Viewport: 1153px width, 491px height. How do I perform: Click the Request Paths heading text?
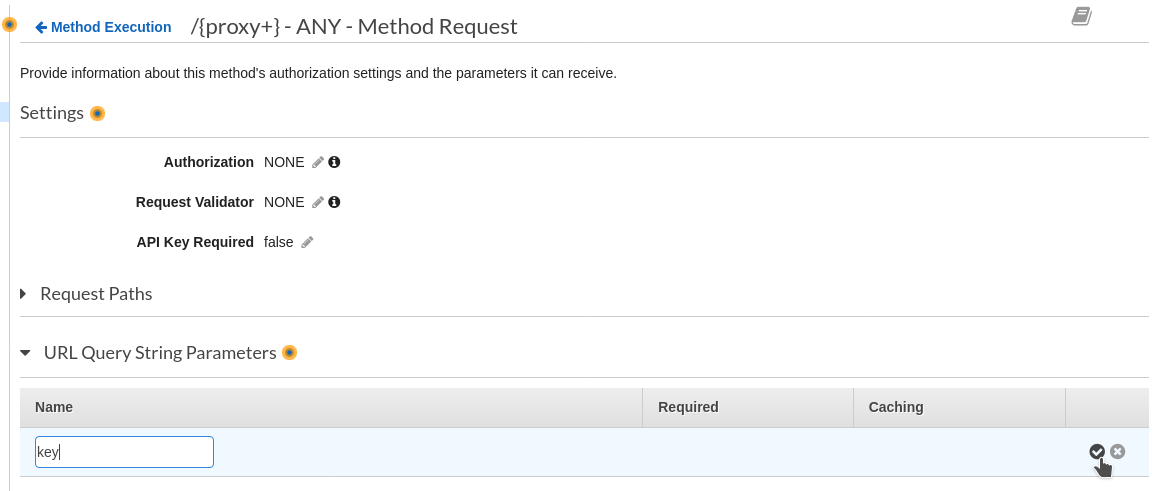(x=96, y=294)
